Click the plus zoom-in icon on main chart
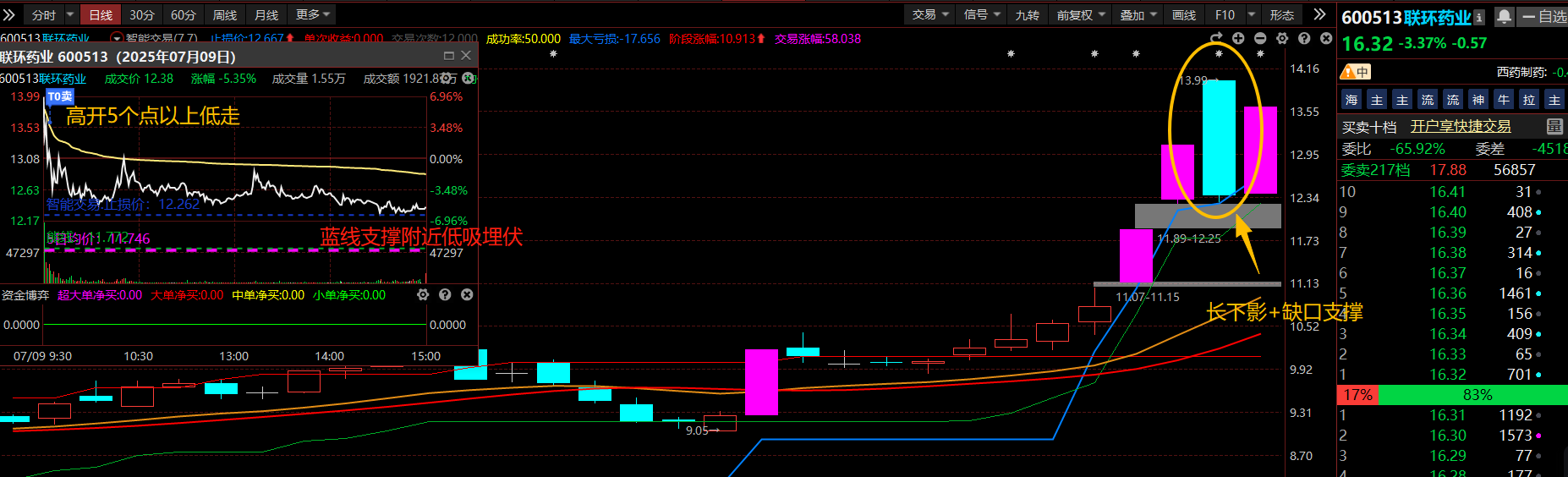This screenshot has width=1568, height=477. [x=1238, y=38]
